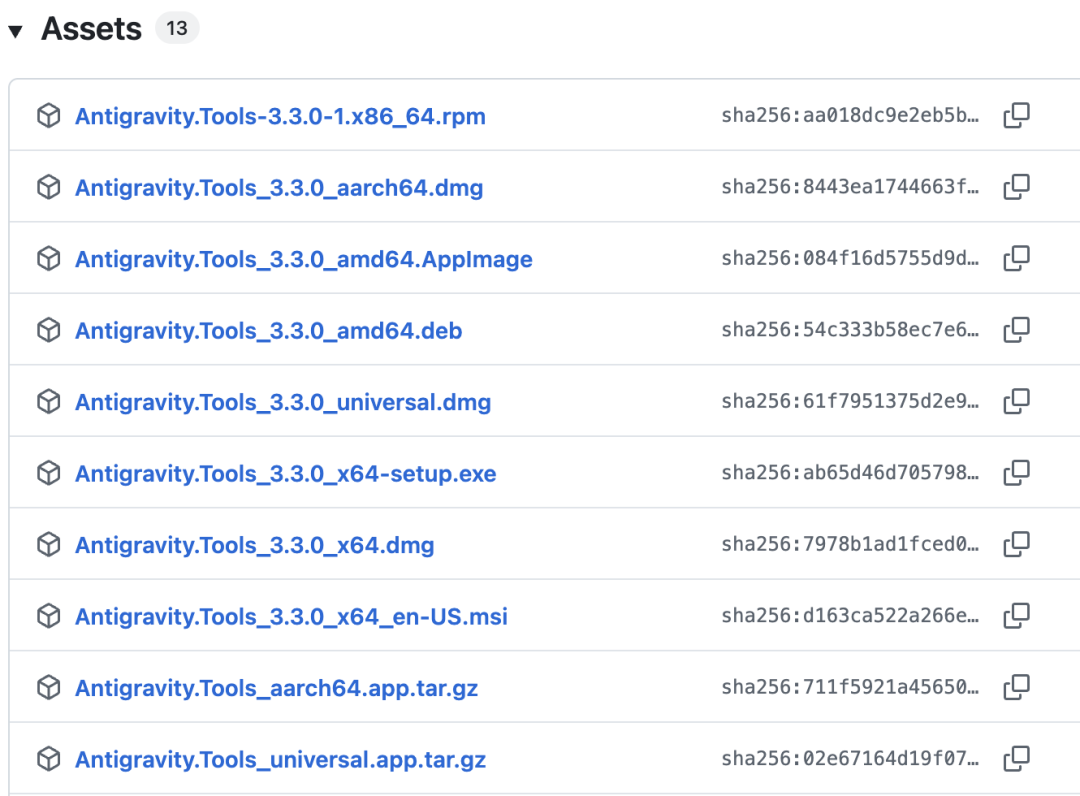Click package icon beside the 3.3.0_x64.dmg asset
Image resolution: width=1080 pixels, height=796 pixels.
[x=48, y=545]
